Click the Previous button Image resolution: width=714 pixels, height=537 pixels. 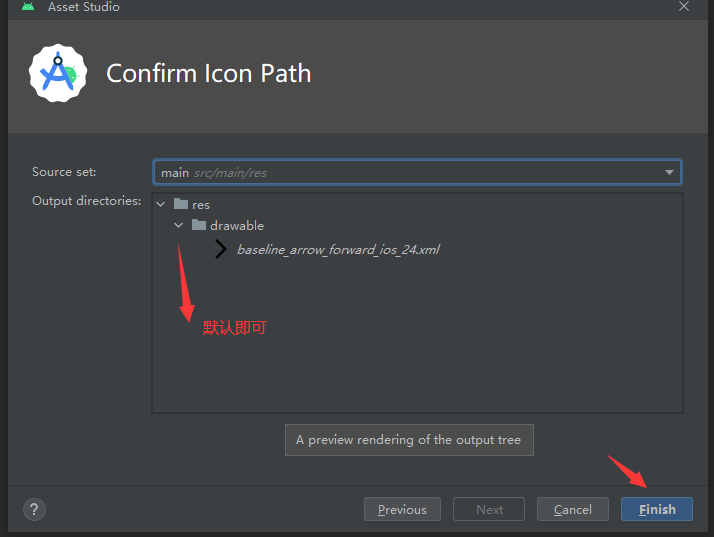coord(402,509)
